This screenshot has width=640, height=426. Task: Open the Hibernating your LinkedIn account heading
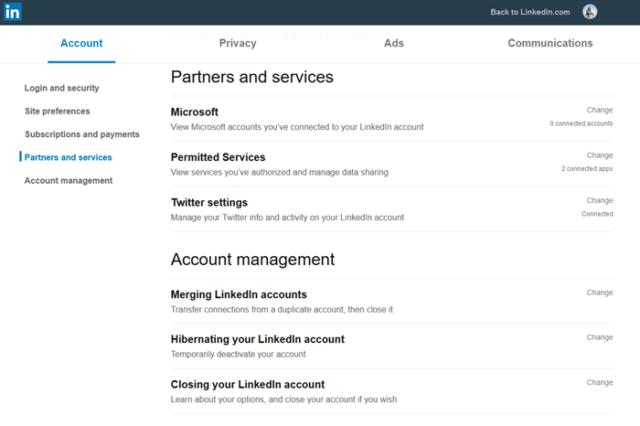coord(257,339)
